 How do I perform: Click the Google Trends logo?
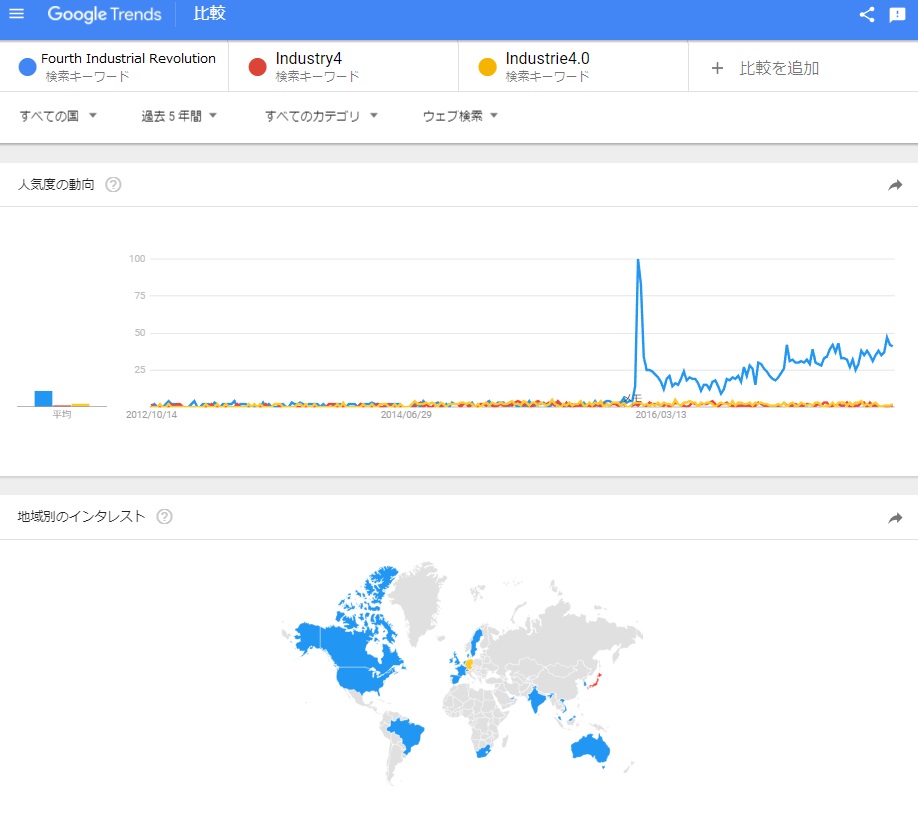[x=104, y=15]
